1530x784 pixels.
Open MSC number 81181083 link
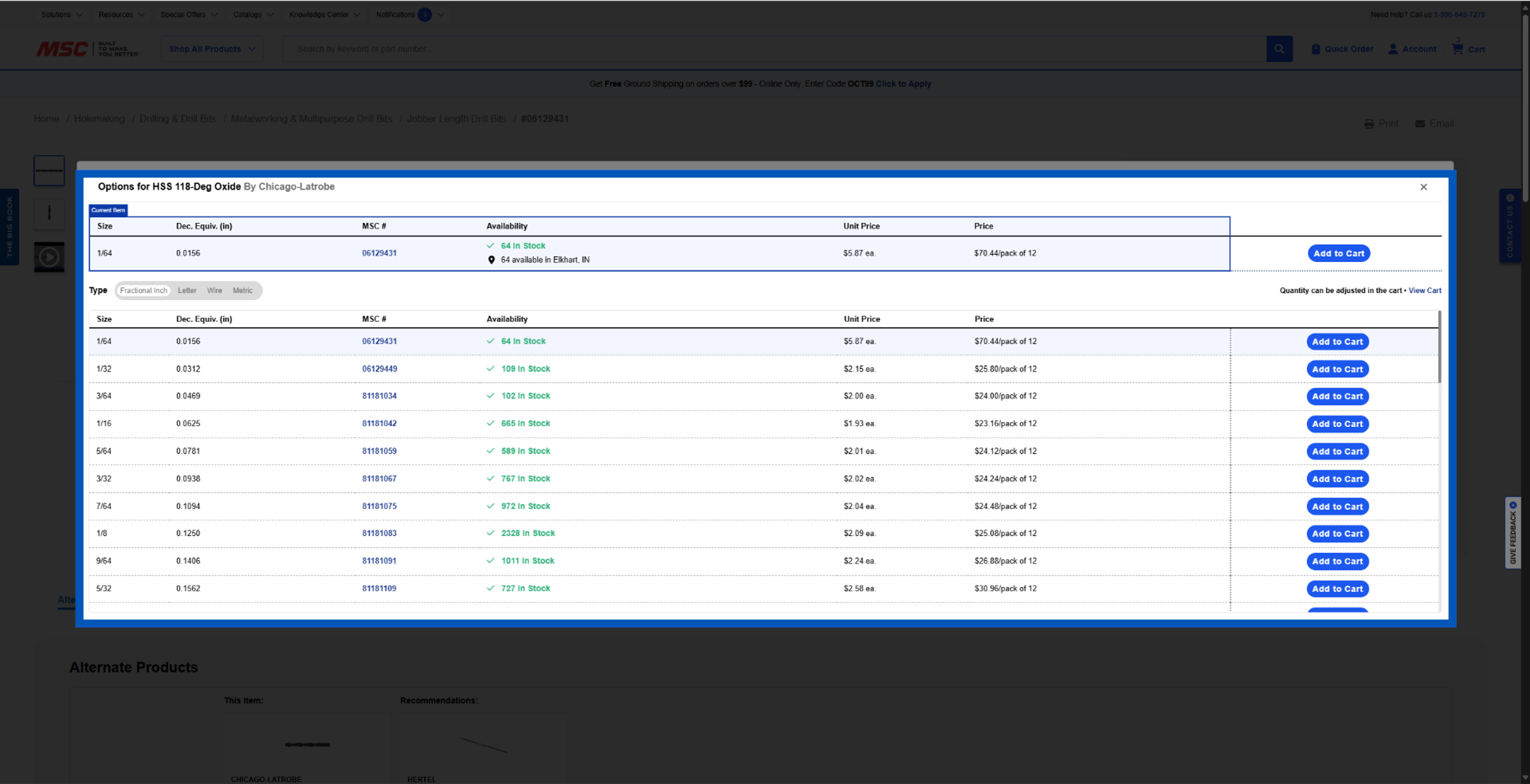click(379, 534)
